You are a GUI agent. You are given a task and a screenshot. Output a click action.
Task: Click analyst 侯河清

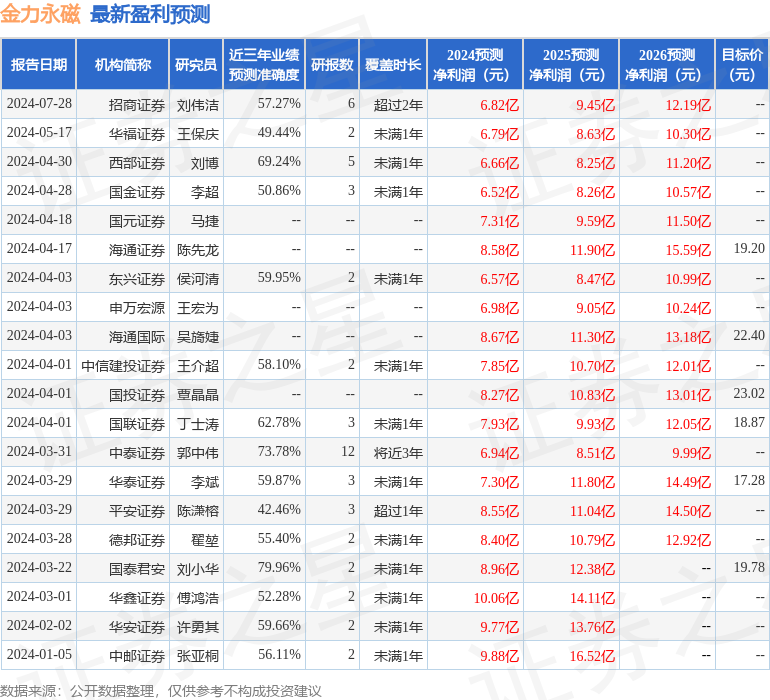(198, 279)
